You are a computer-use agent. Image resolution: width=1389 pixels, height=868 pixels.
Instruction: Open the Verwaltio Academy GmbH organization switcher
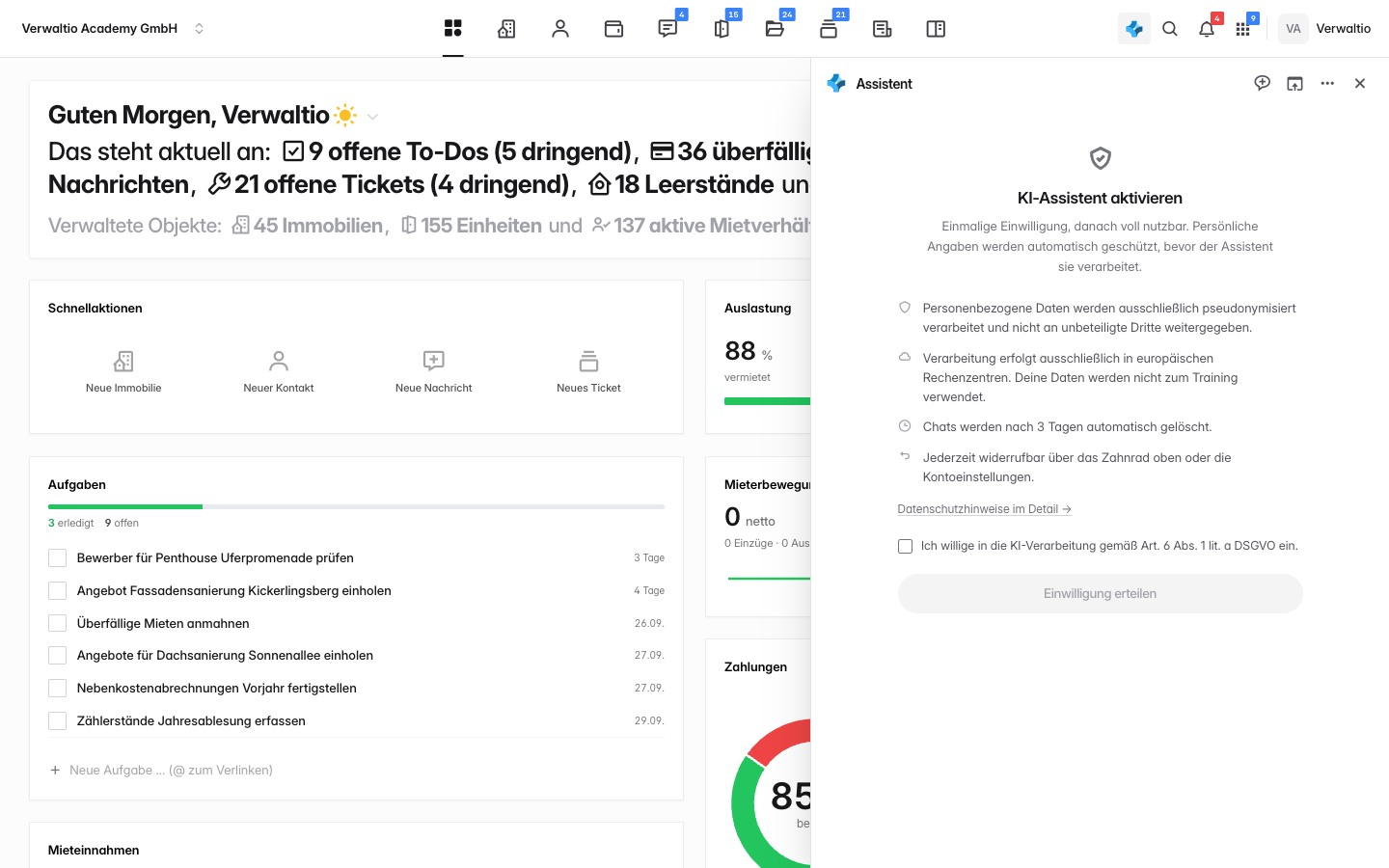coord(113,29)
